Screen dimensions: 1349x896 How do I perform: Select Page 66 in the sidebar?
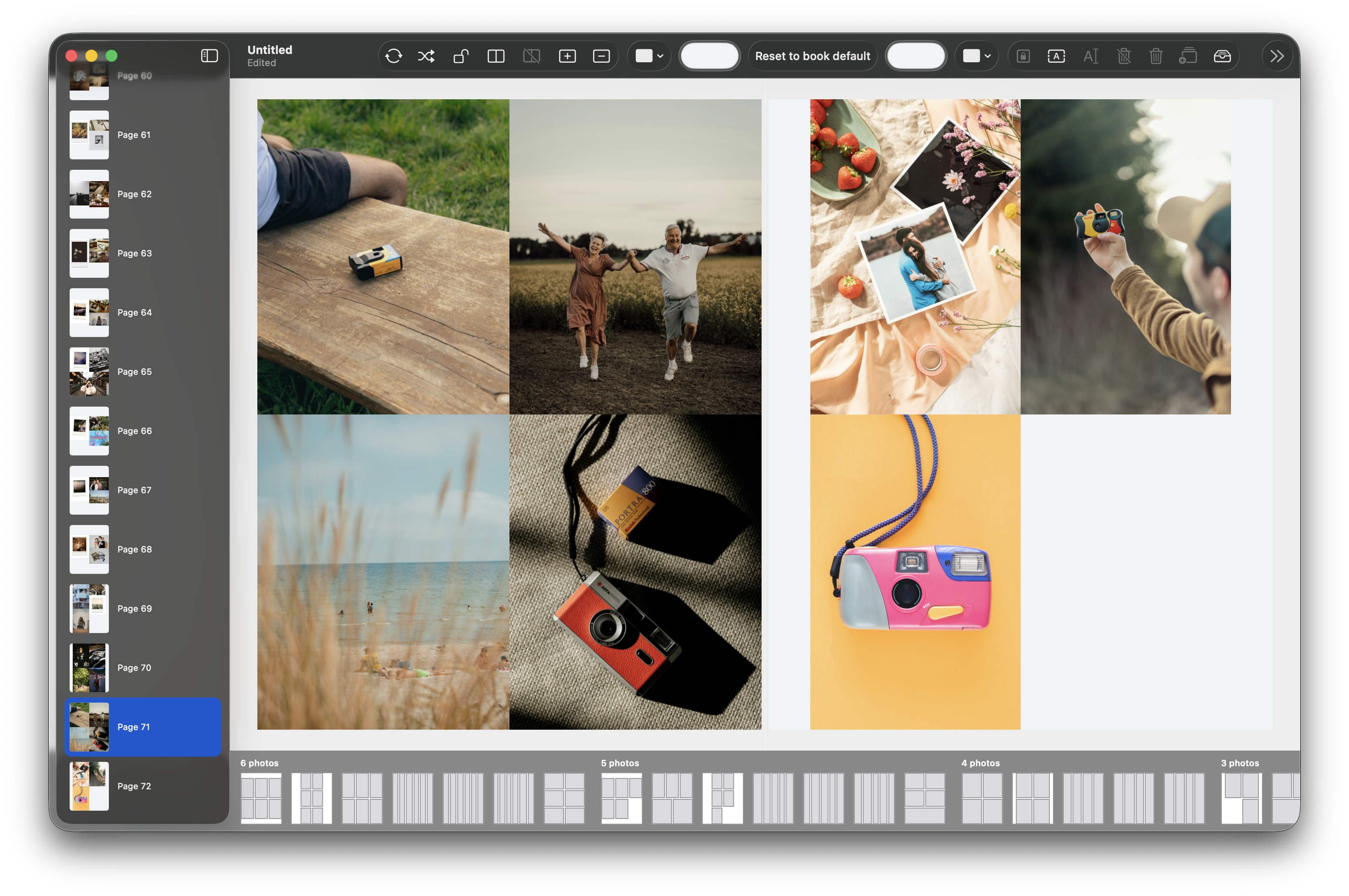(143, 431)
